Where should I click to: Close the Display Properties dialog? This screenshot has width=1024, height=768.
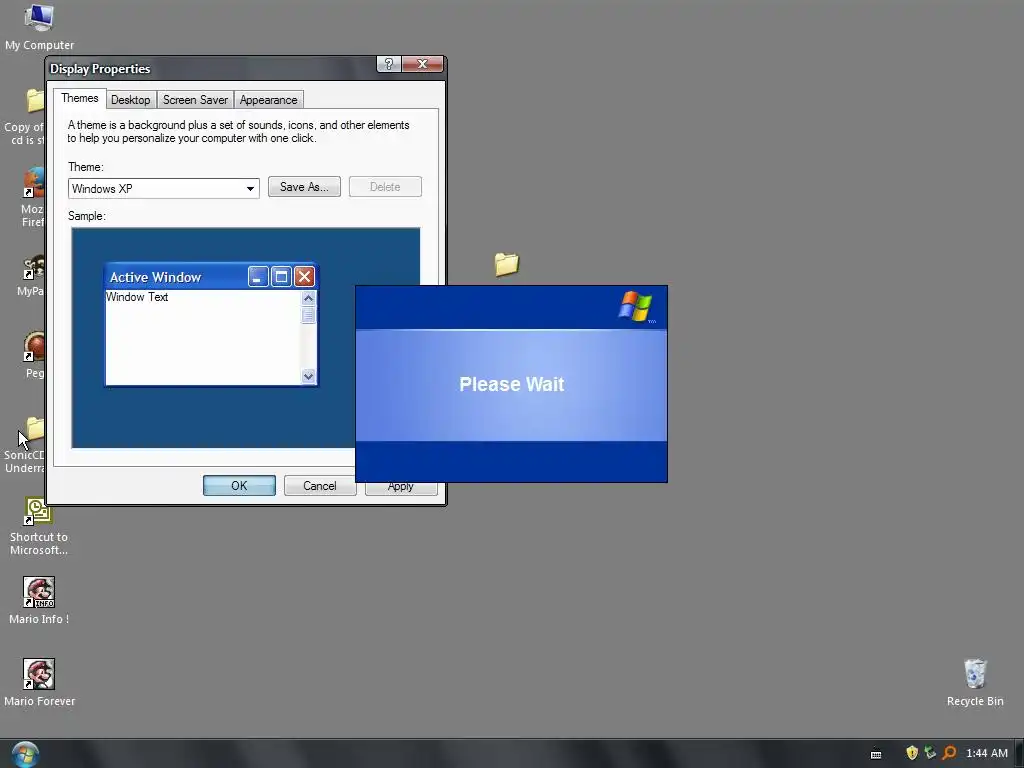click(x=423, y=64)
